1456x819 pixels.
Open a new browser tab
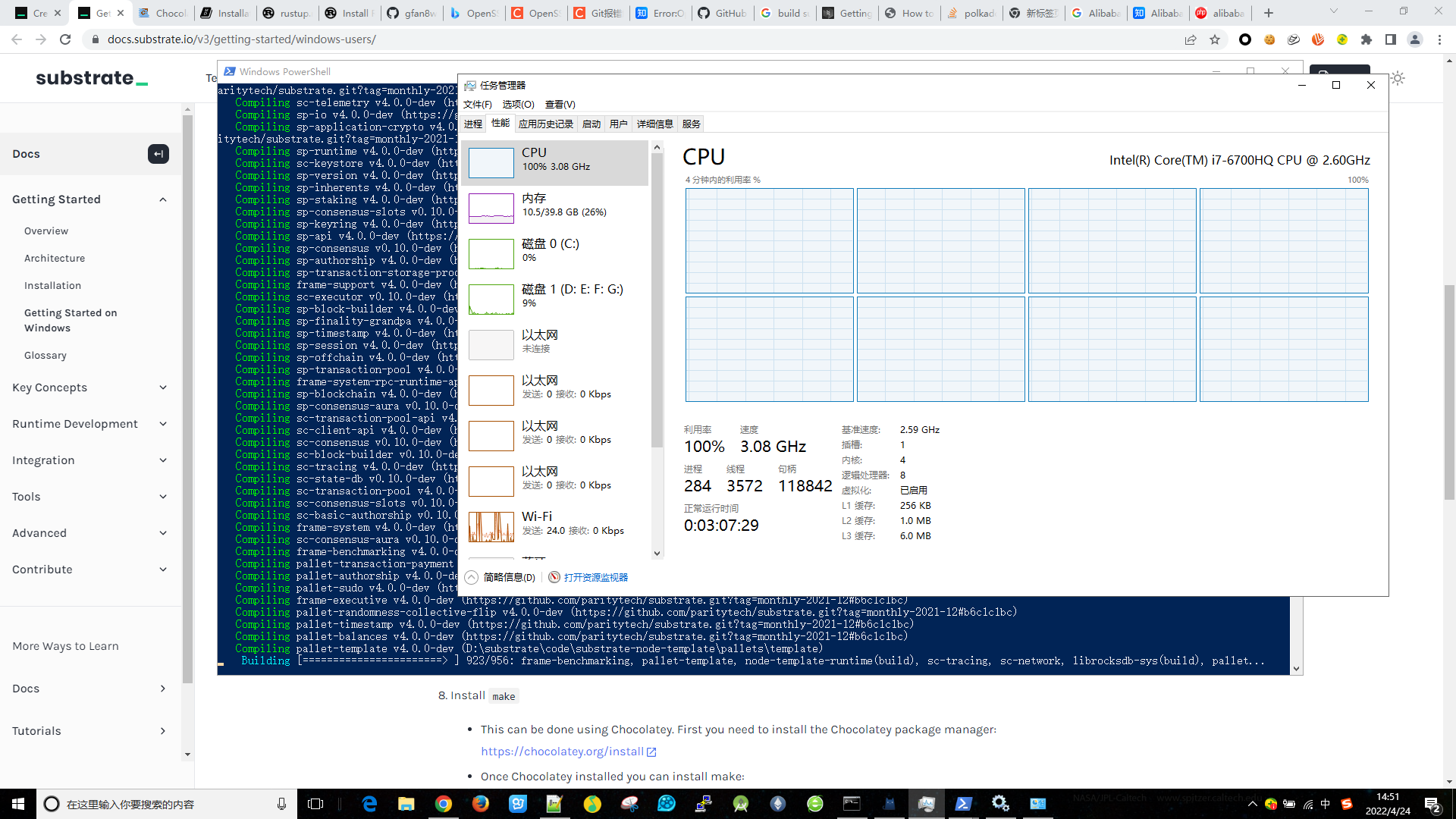(1269, 13)
